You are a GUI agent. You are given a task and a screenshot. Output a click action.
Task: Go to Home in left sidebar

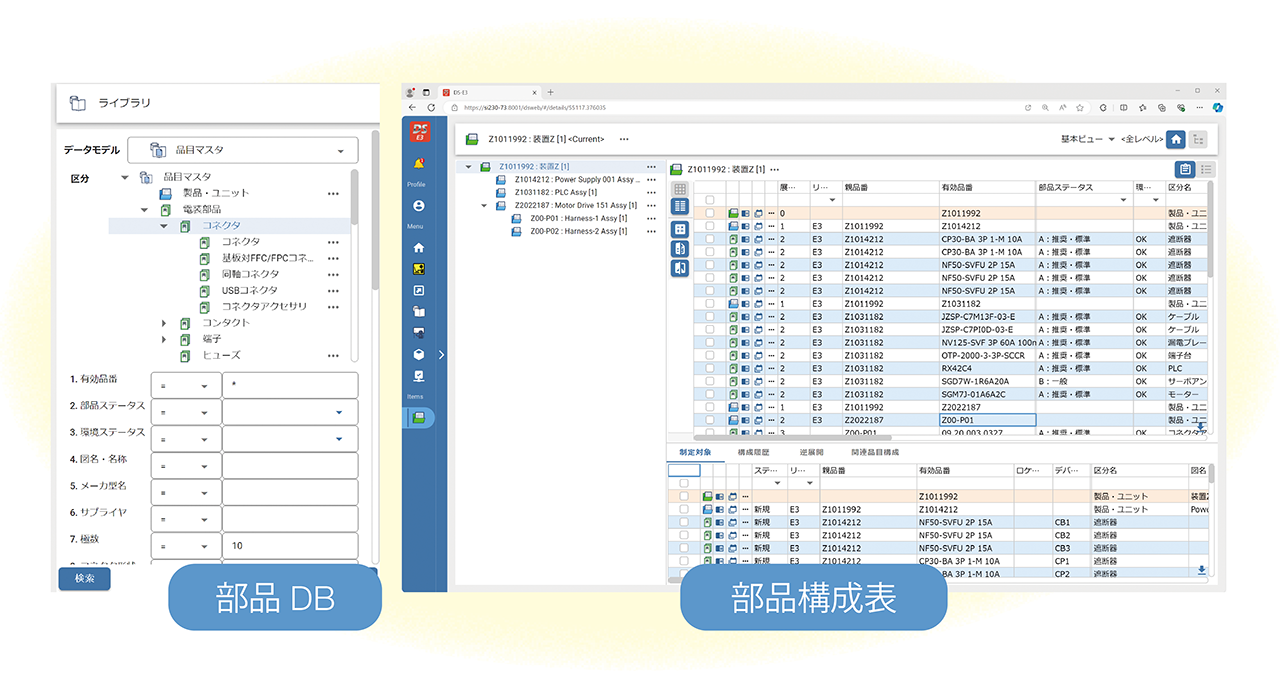[x=418, y=247]
